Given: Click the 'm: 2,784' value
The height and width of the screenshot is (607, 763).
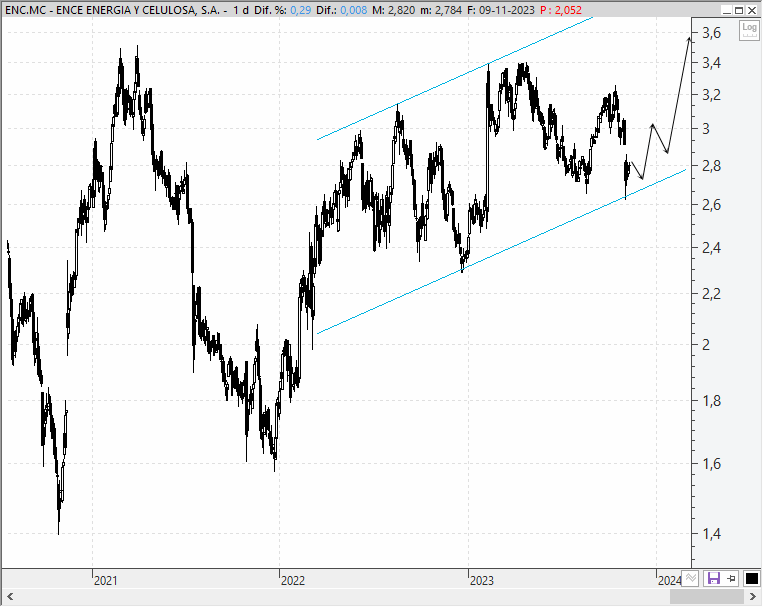Looking at the screenshot, I should (x=441, y=10).
